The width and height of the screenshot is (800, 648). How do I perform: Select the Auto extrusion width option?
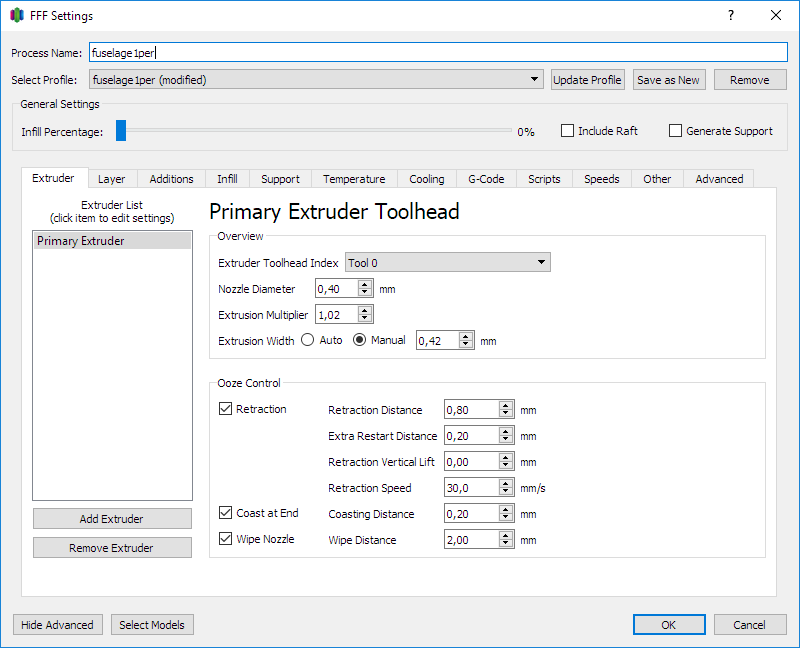308,340
